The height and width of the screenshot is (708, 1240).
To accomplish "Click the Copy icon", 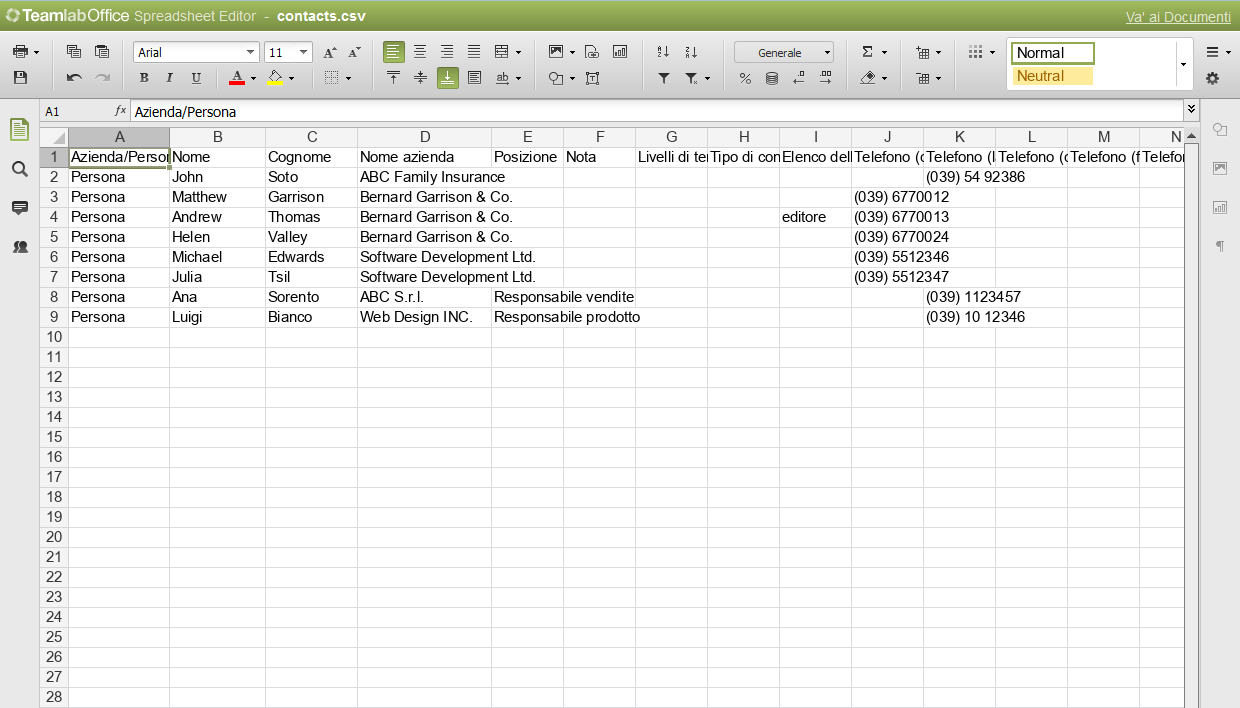I will [74, 52].
